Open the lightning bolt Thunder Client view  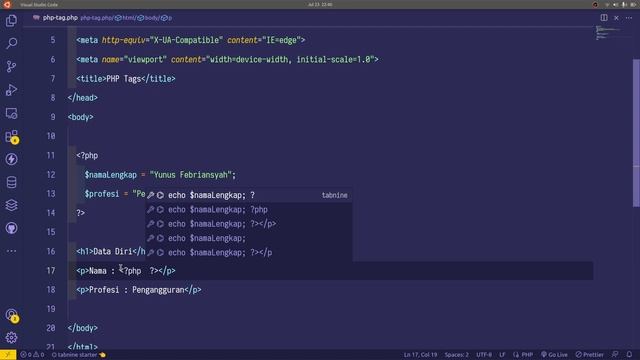tap(11, 159)
